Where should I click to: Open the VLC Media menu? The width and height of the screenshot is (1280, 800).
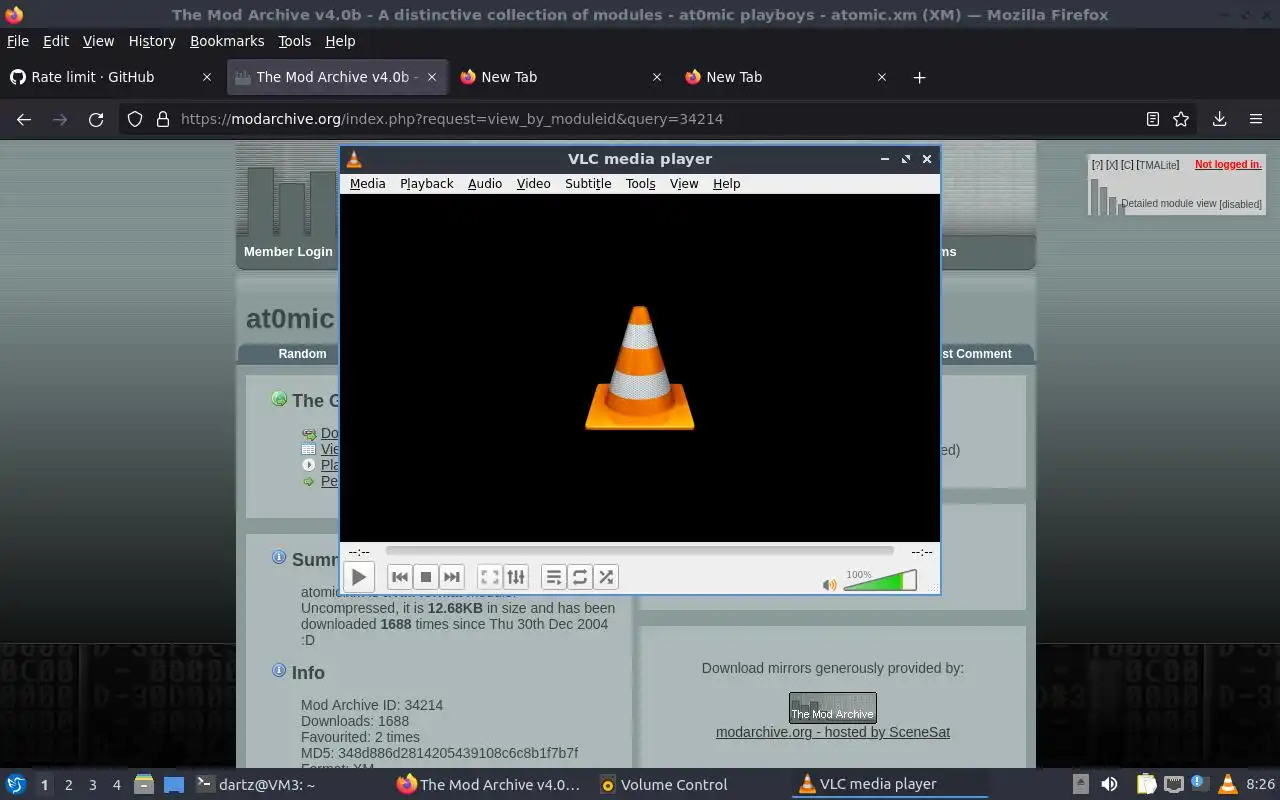[367, 184]
